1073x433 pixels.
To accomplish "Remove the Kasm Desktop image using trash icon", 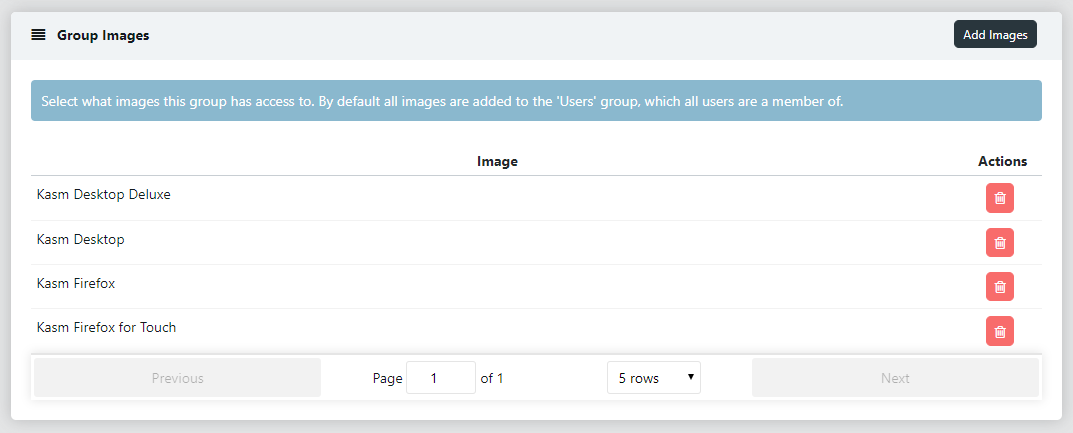I will click(x=999, y=242).
